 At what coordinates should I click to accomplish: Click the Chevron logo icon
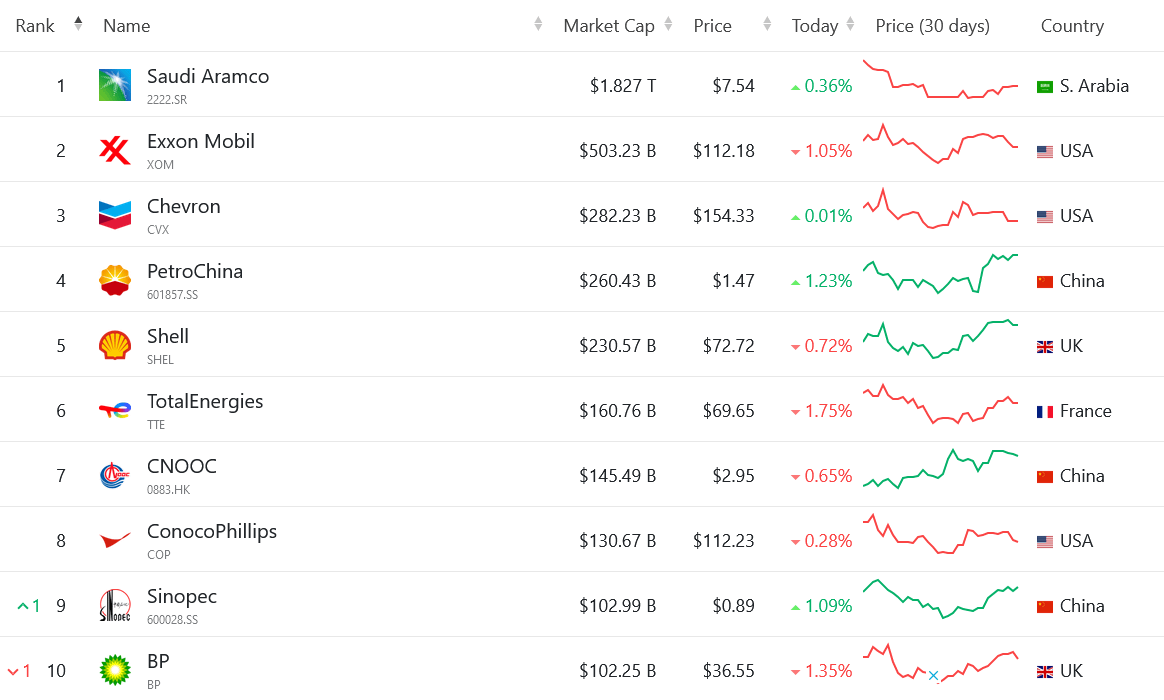tap(115, 215)
